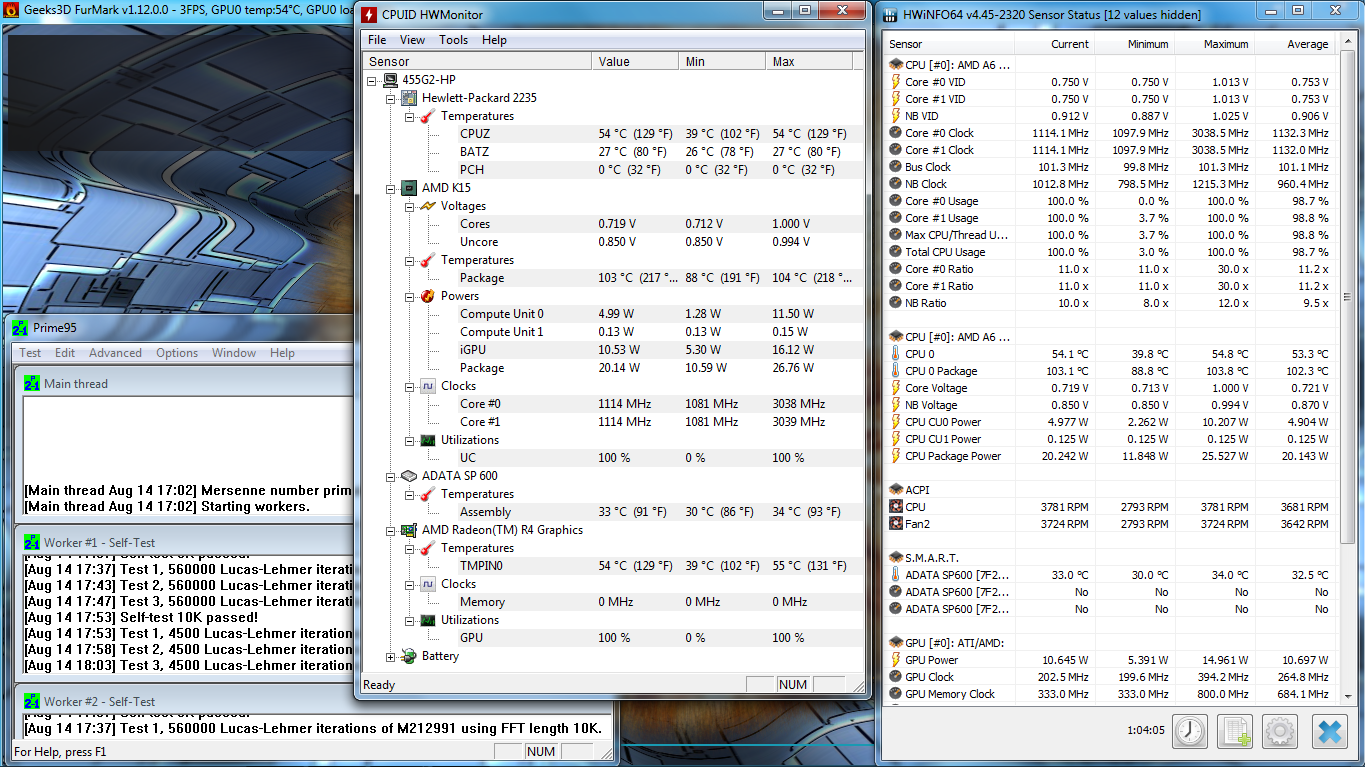This screenshot has width=1365, height=767.
Task: Collapse the 455G2-HP root node
Action: click(373, 80)
